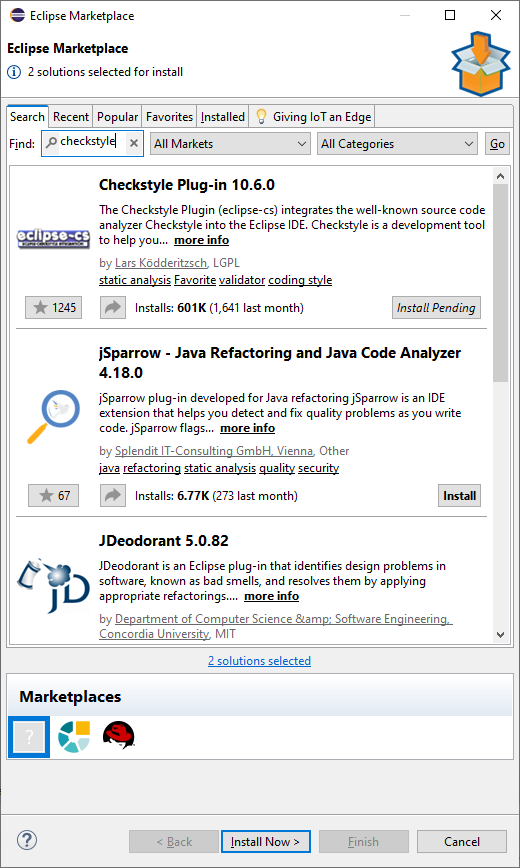Click the Go search button
This screenshot has width=520, height=868.
coord(497,144)
